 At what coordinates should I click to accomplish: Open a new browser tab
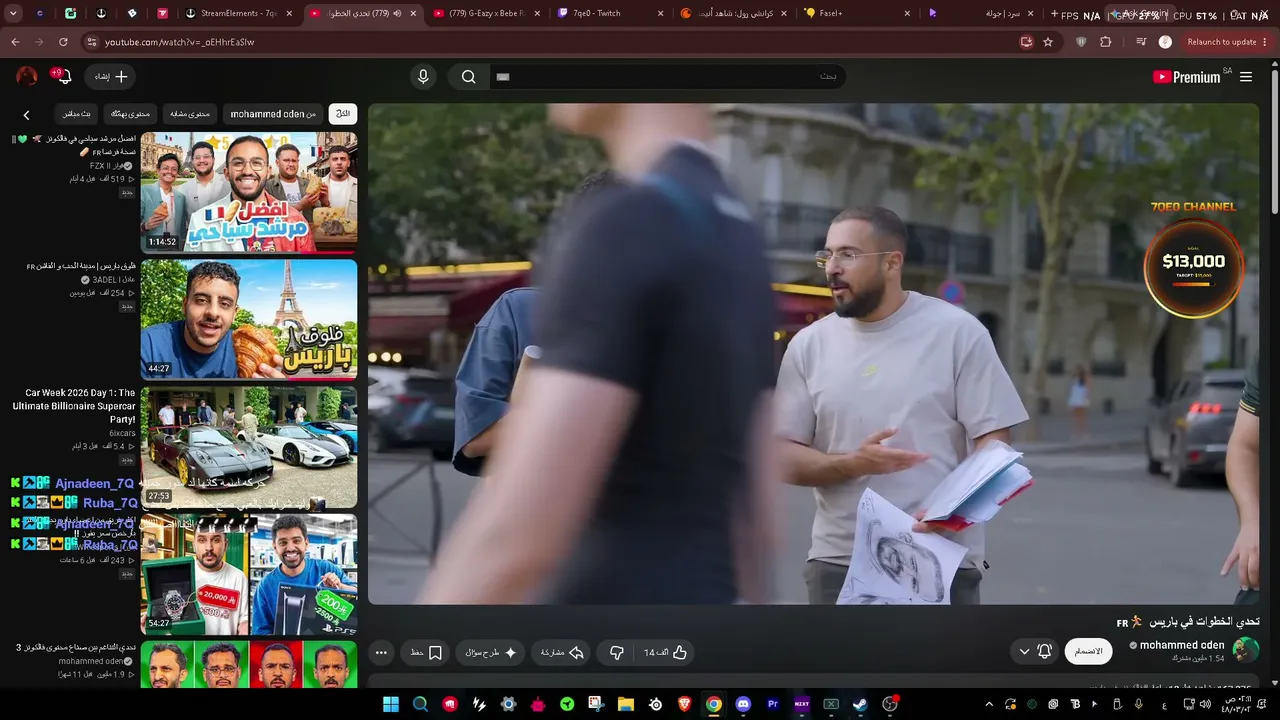[1054, 13]
